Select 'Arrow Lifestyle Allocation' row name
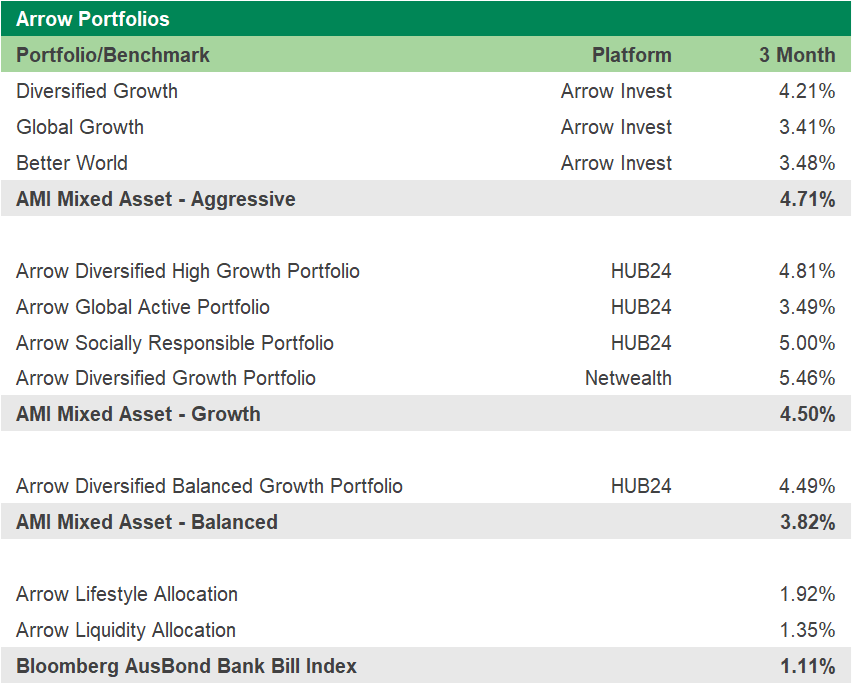 pyautogui.click(x=127, y=594)
